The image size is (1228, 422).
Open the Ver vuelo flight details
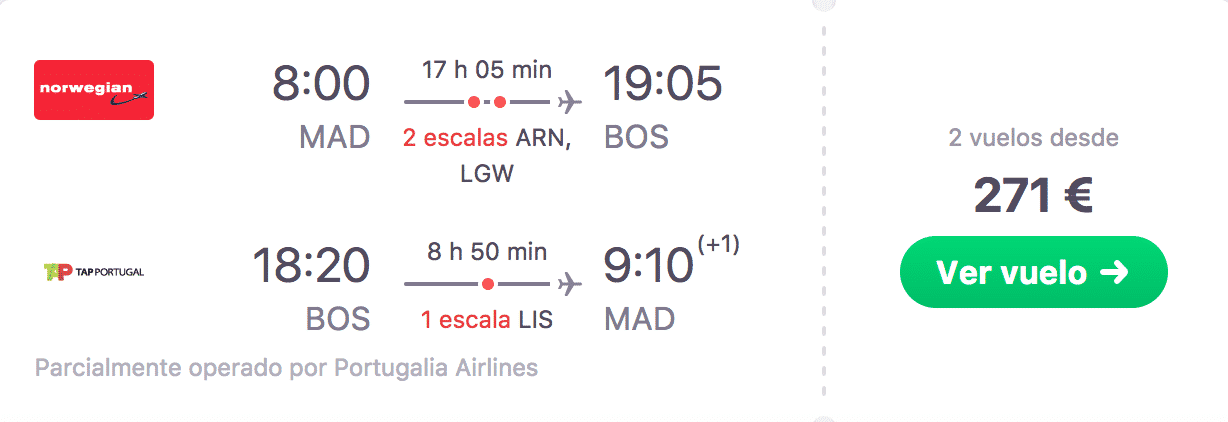coord(1034,272)
